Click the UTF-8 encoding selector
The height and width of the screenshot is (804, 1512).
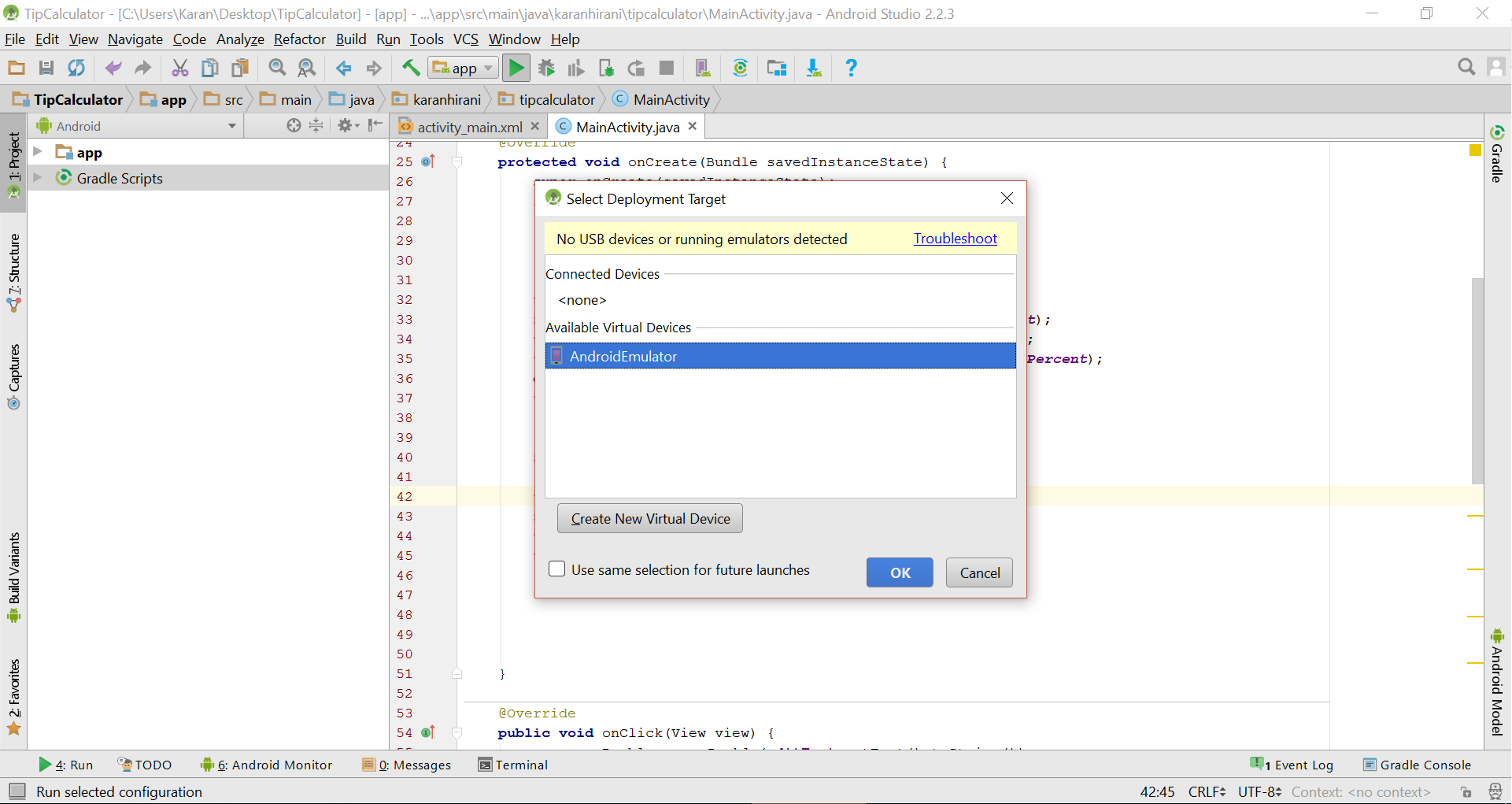pyautogui.click(x=1259, y=791)
